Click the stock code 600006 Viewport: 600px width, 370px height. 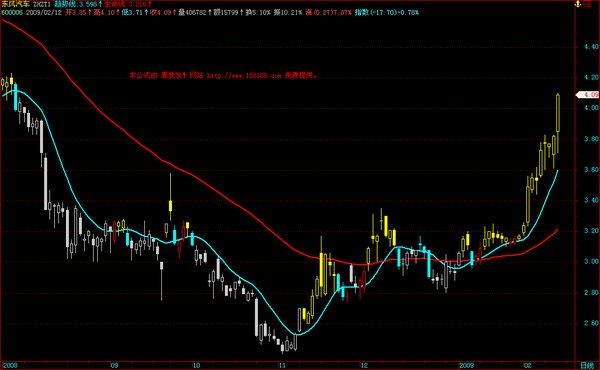[12, 13]
